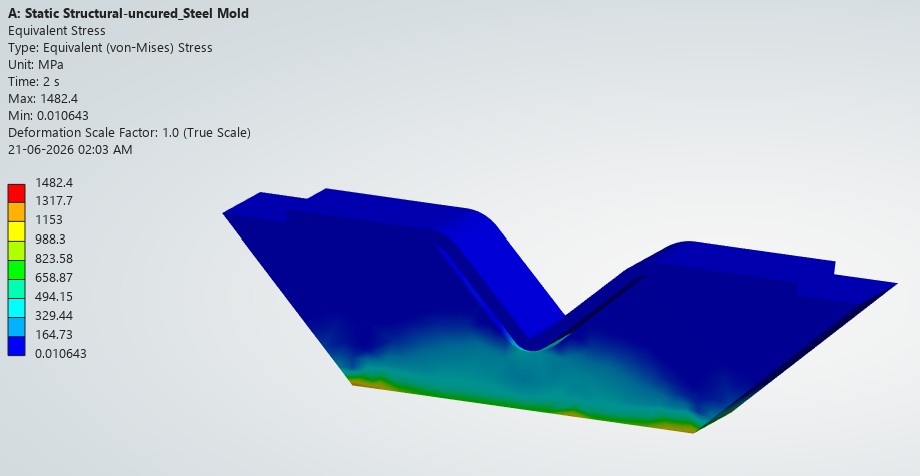The width and height of the screenshot is (920, 476).
Task: Click the yellow legend band near 1153
Action: point(16,231)
